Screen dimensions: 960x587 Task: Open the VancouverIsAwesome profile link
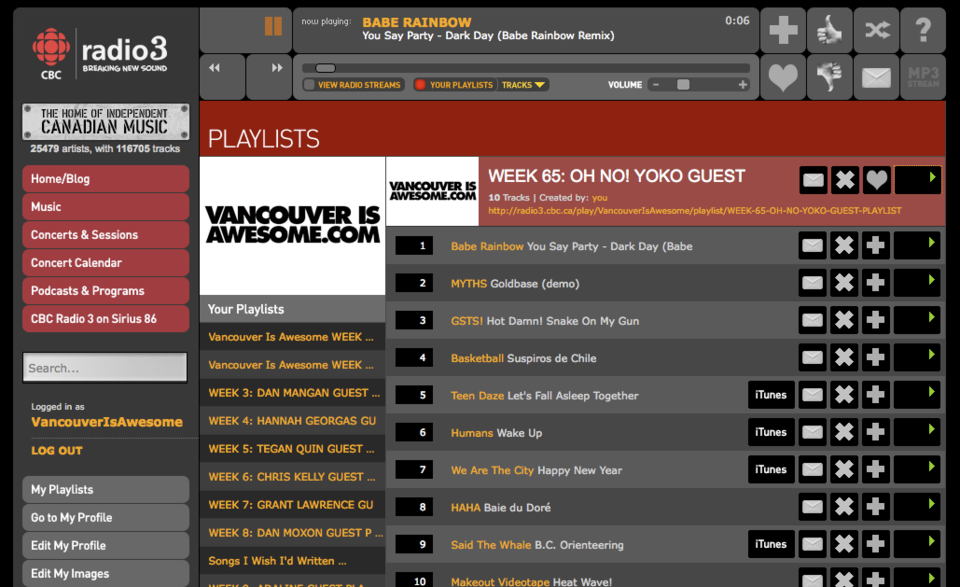(107, 422)
